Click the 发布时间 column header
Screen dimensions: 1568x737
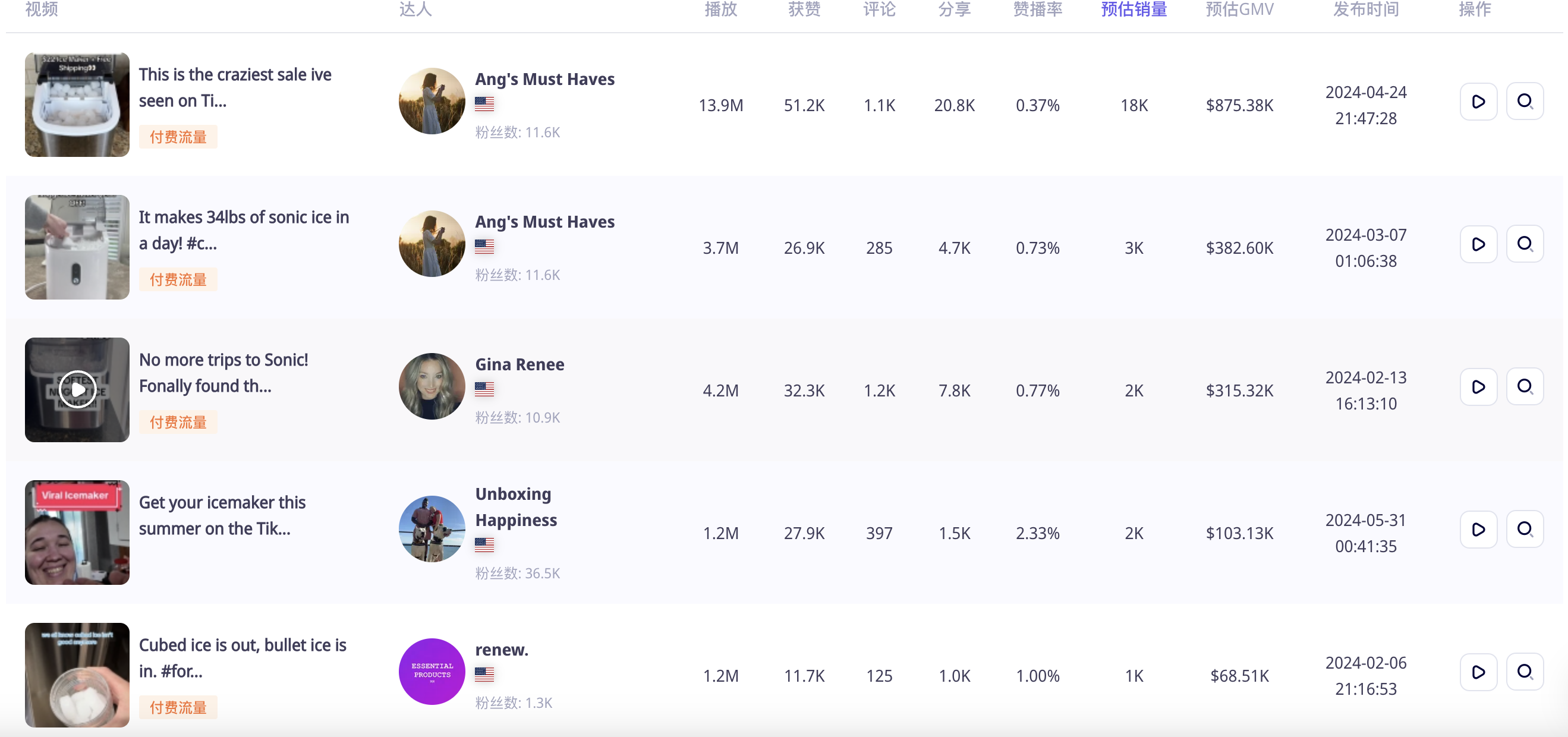(1365, 9)
